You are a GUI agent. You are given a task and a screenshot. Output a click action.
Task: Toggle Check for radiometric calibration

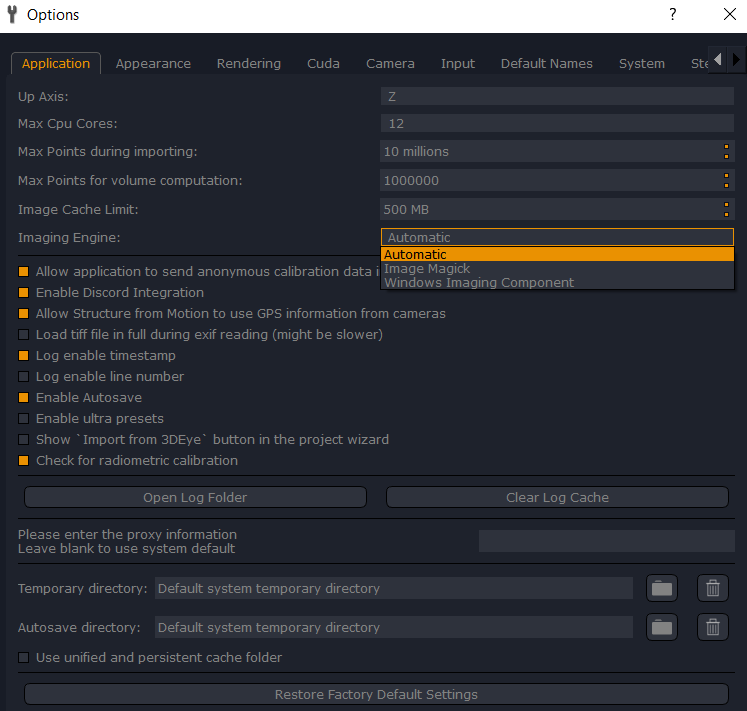coord(23,460)
